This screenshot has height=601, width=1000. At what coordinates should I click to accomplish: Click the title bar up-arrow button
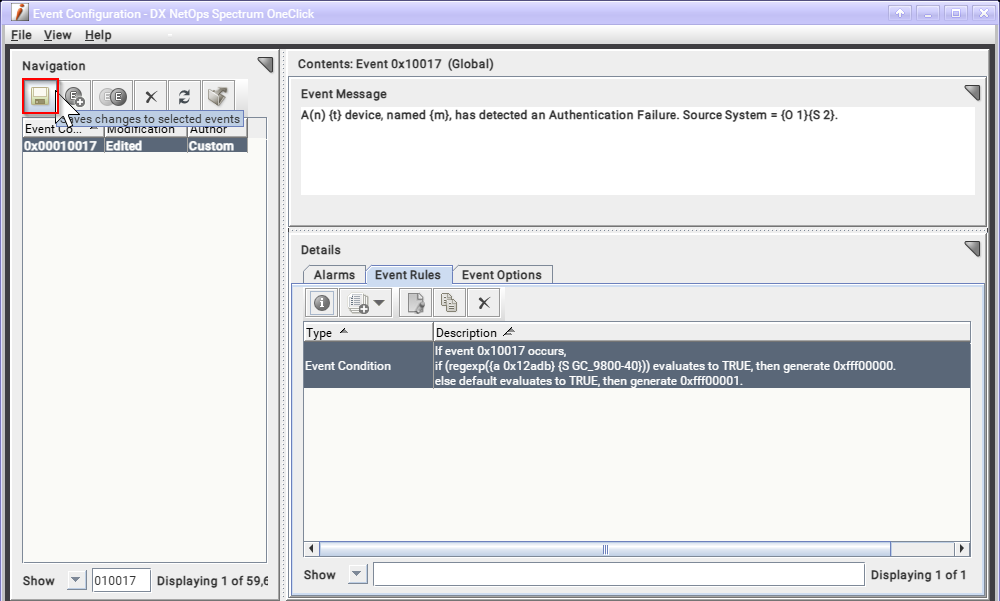tap(900, 13)
